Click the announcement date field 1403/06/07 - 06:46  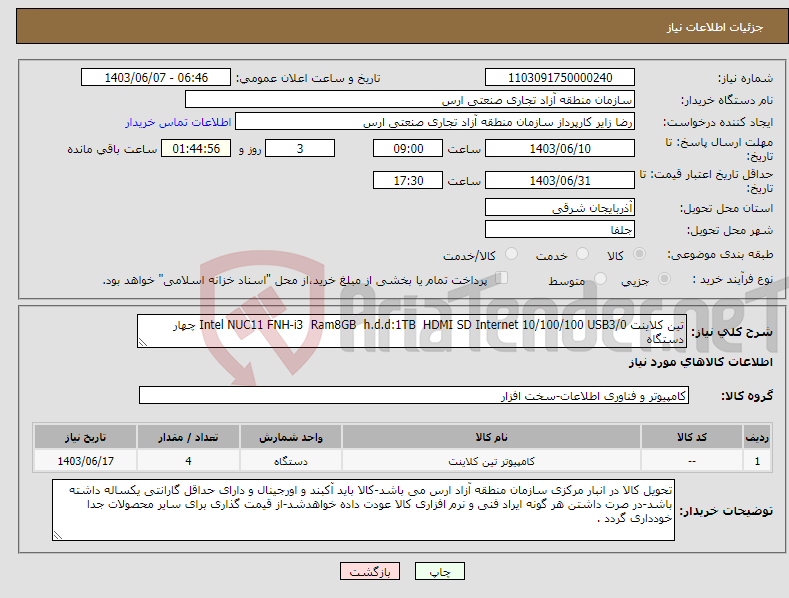coord(156,78)
